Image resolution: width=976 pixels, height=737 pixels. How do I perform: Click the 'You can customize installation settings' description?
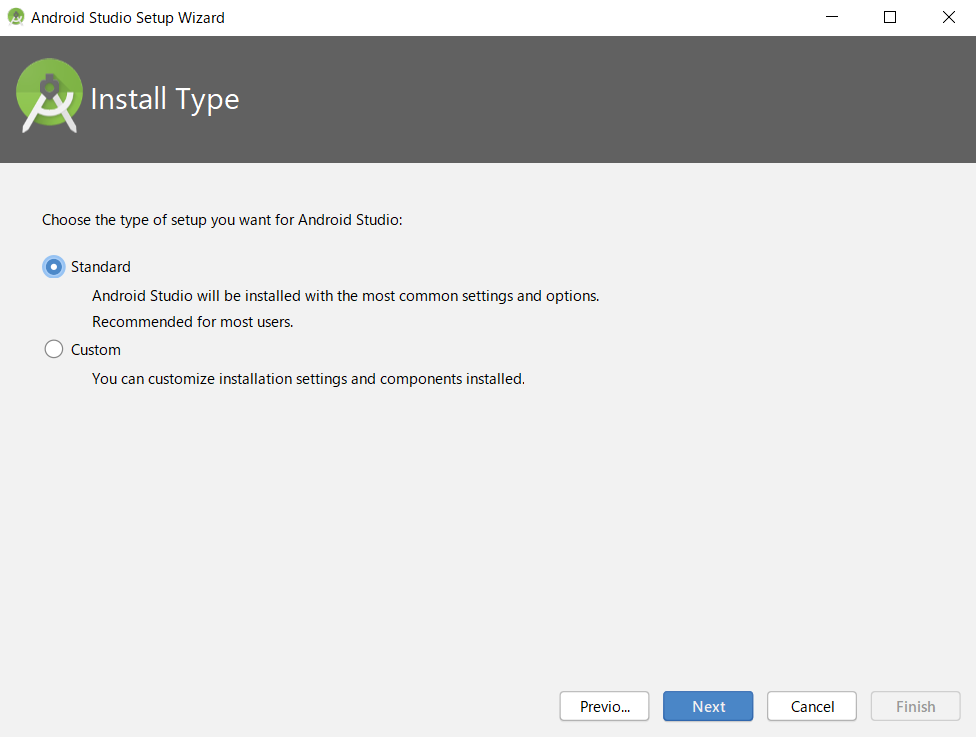coord(308,379)
